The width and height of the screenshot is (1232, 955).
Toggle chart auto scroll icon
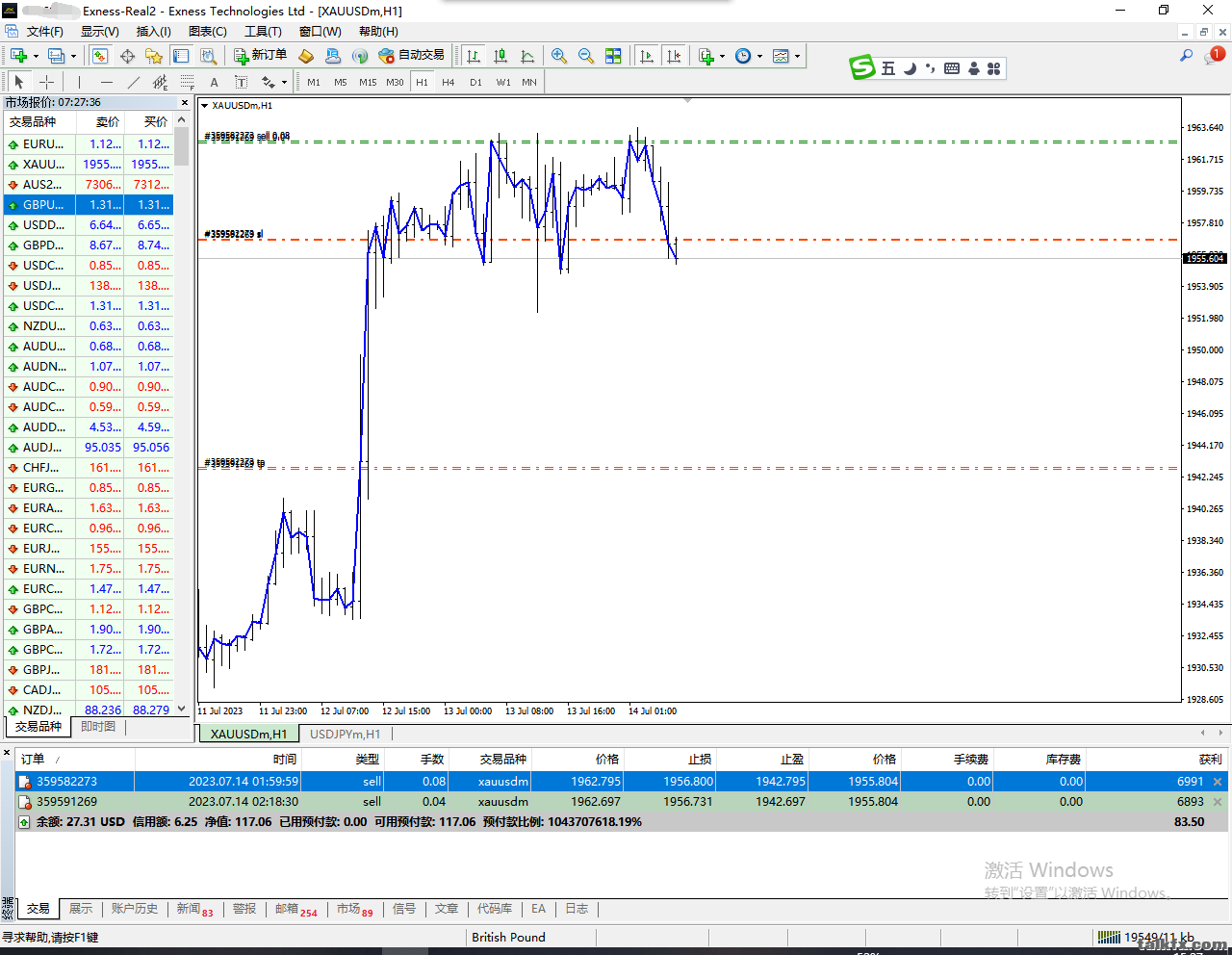point(647,56)
